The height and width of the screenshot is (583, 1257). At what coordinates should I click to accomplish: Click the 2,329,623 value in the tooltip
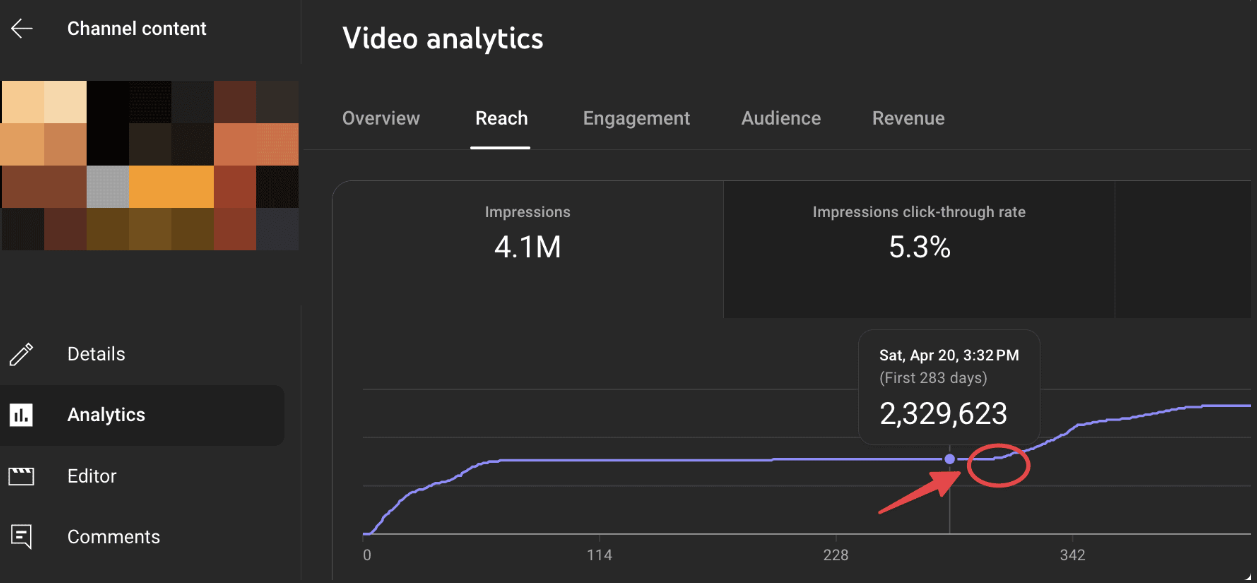coord(942,413)
